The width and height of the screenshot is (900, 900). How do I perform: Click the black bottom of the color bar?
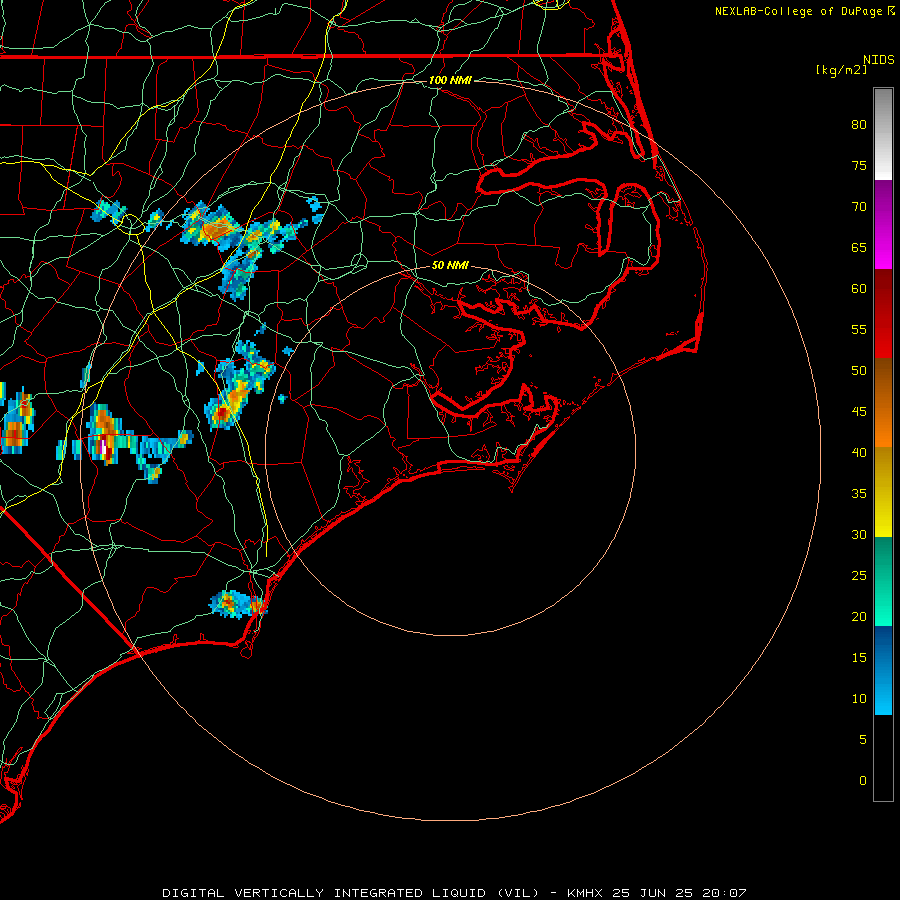point(883,758)
